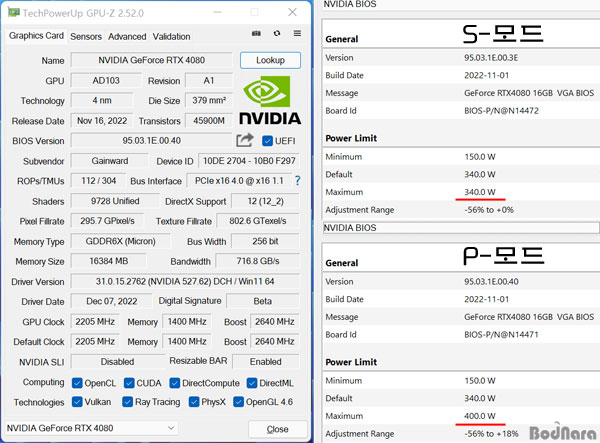
Task: Toggle the OpenCL checkbox
Action: click(77, 383)
